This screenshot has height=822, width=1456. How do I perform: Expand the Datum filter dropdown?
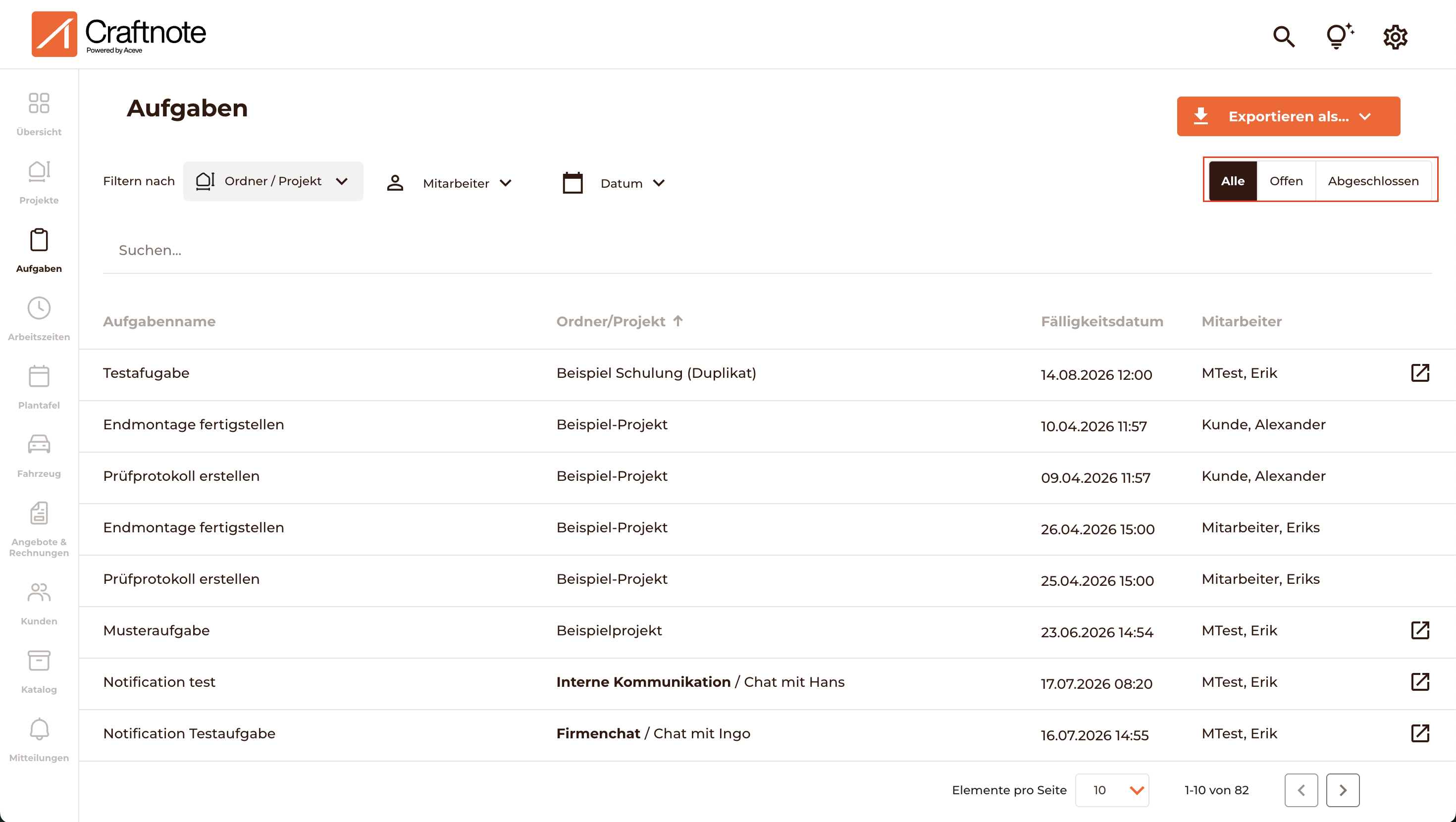pos(614,183)
